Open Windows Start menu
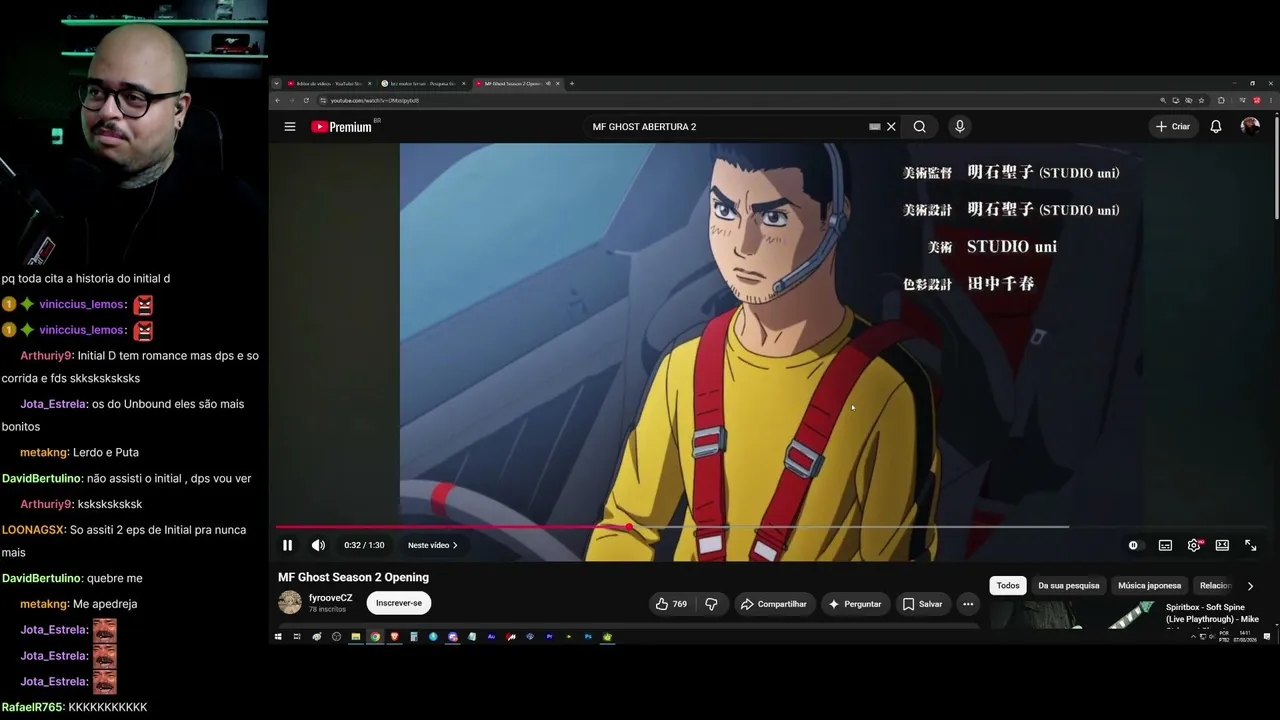Screen dimensions: 1280x720 [278, 637]
